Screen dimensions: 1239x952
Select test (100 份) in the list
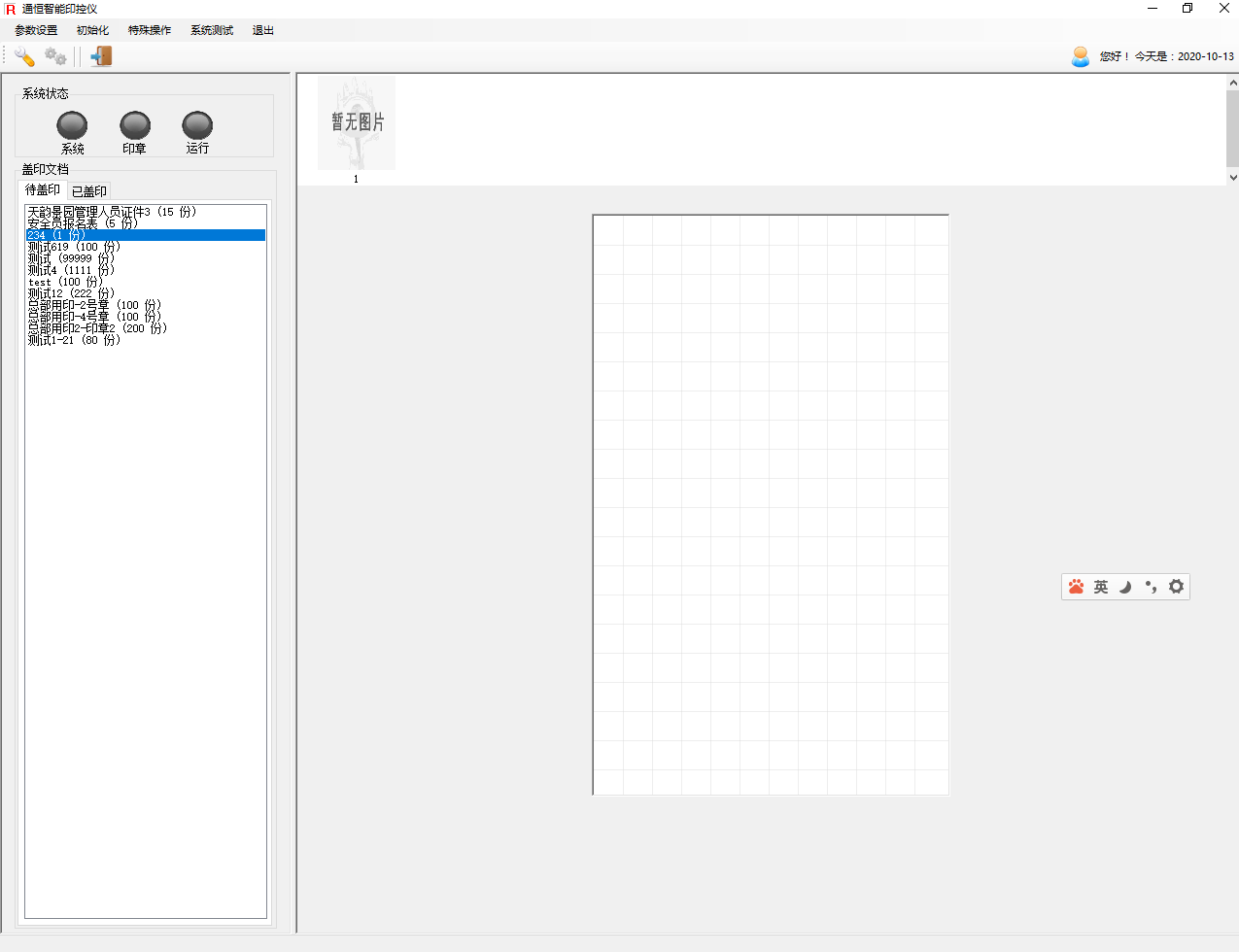[146, 282]
